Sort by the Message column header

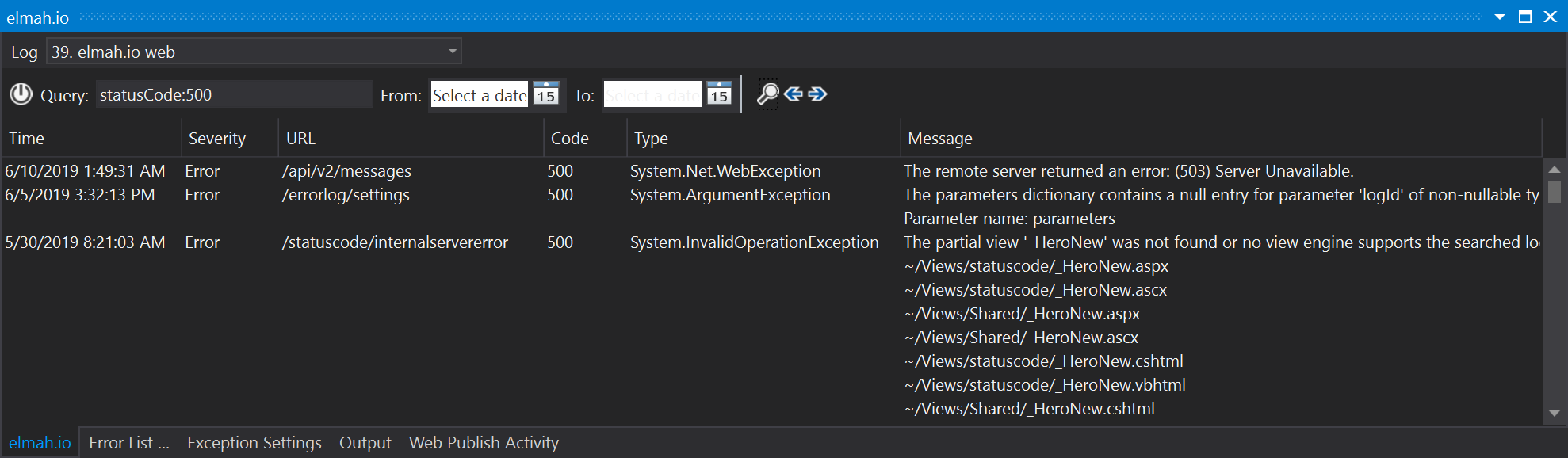coord(1221,139)
